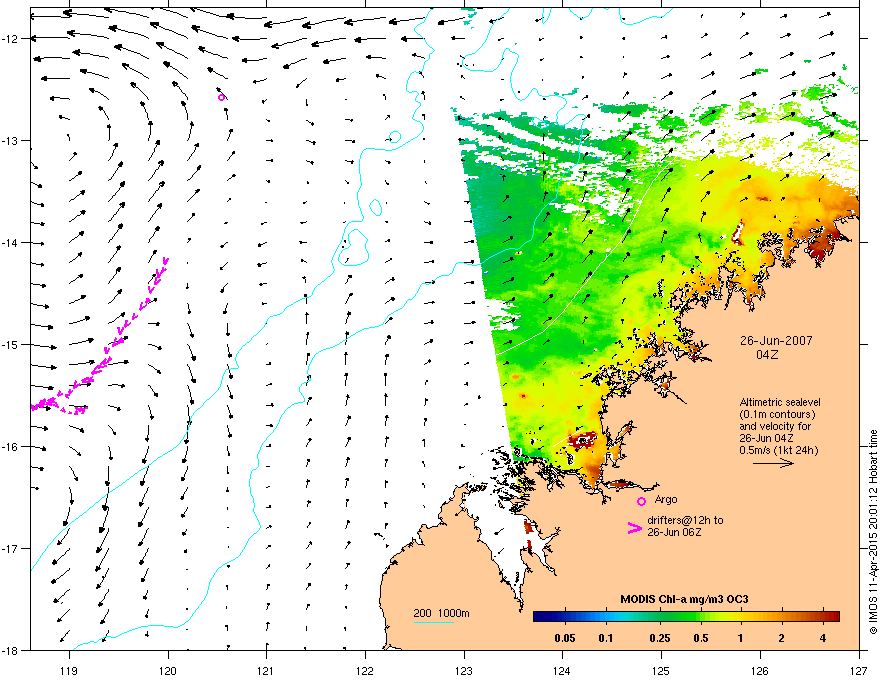Viewport: 880px width, 680px height.
Task: Click longitude axis label 123
Action: click(464, 670)
